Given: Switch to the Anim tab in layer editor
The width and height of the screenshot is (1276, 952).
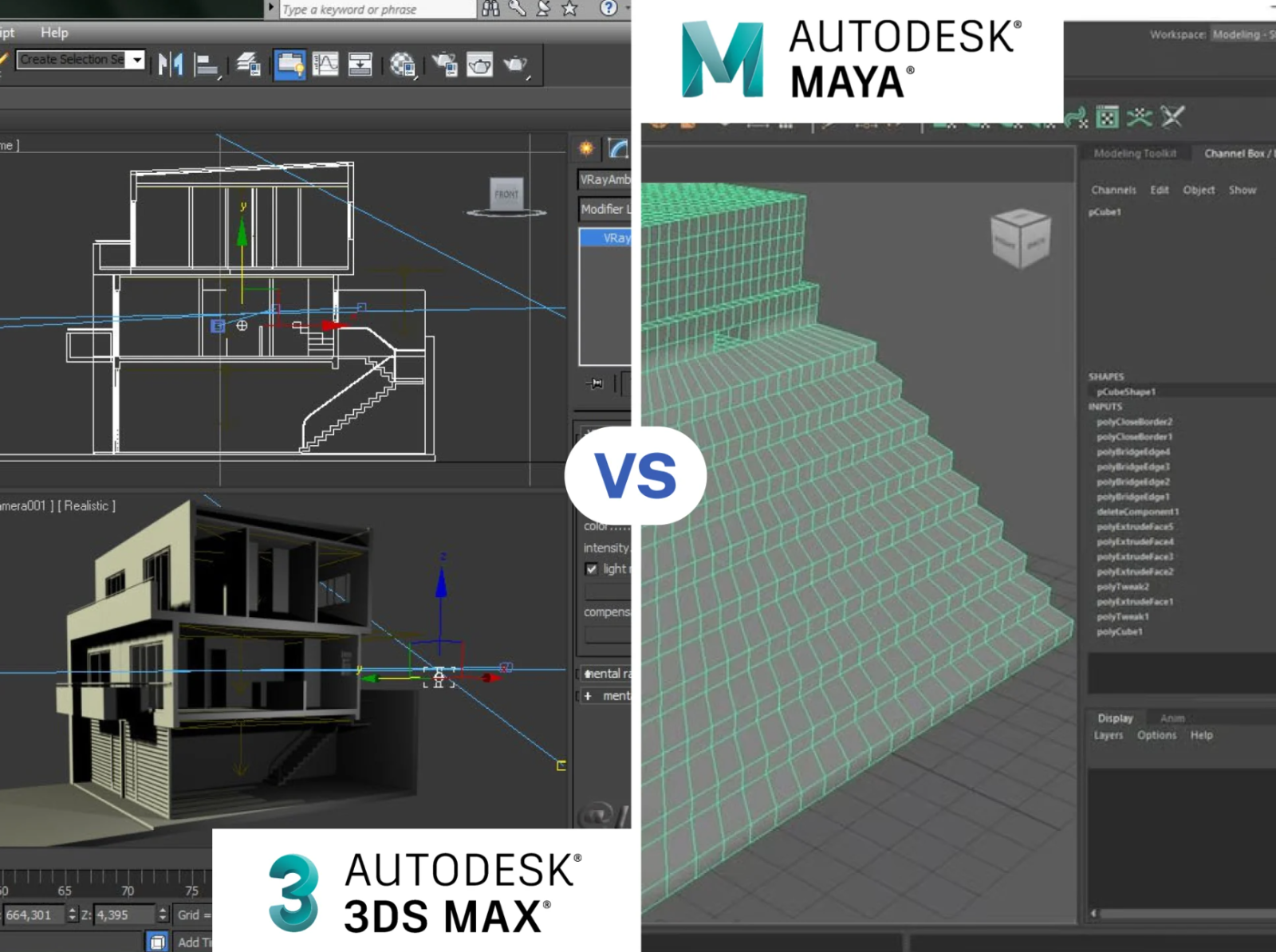Looking at the screenshot, I should 1172,718.
